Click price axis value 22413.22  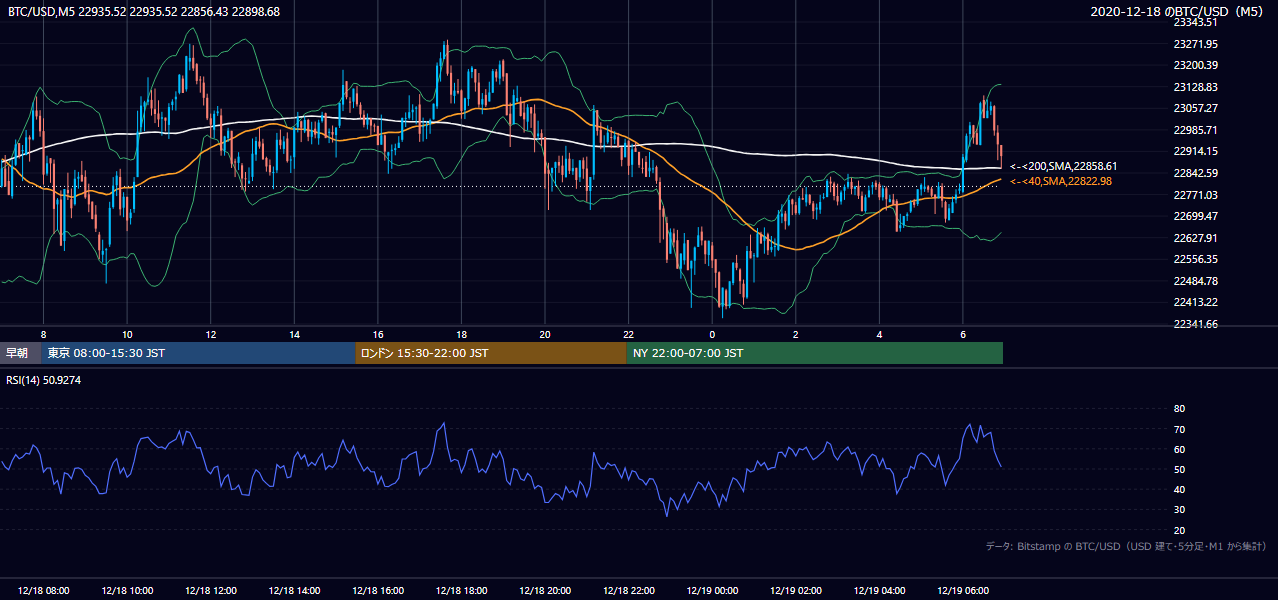[x=1195, y=302]
